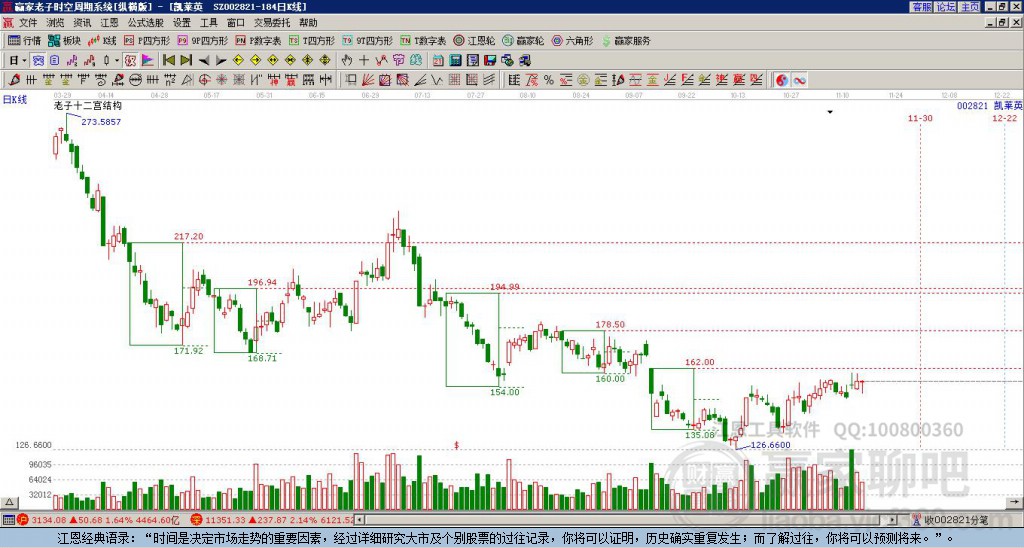The image size is (1024, 548).
Task: Jump to first bar button
Action: (168, 60)
